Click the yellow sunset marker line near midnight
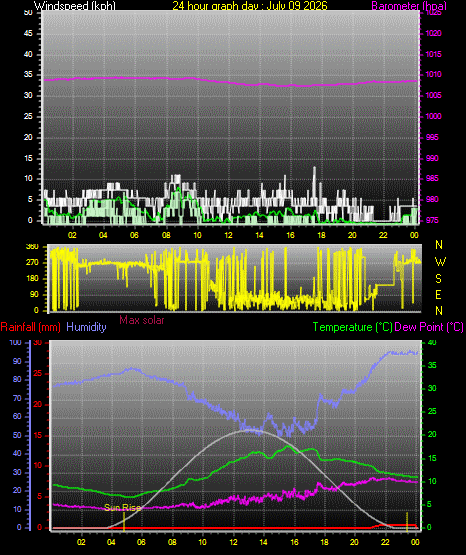Viewport: 466px width, 555px height. 407,521
